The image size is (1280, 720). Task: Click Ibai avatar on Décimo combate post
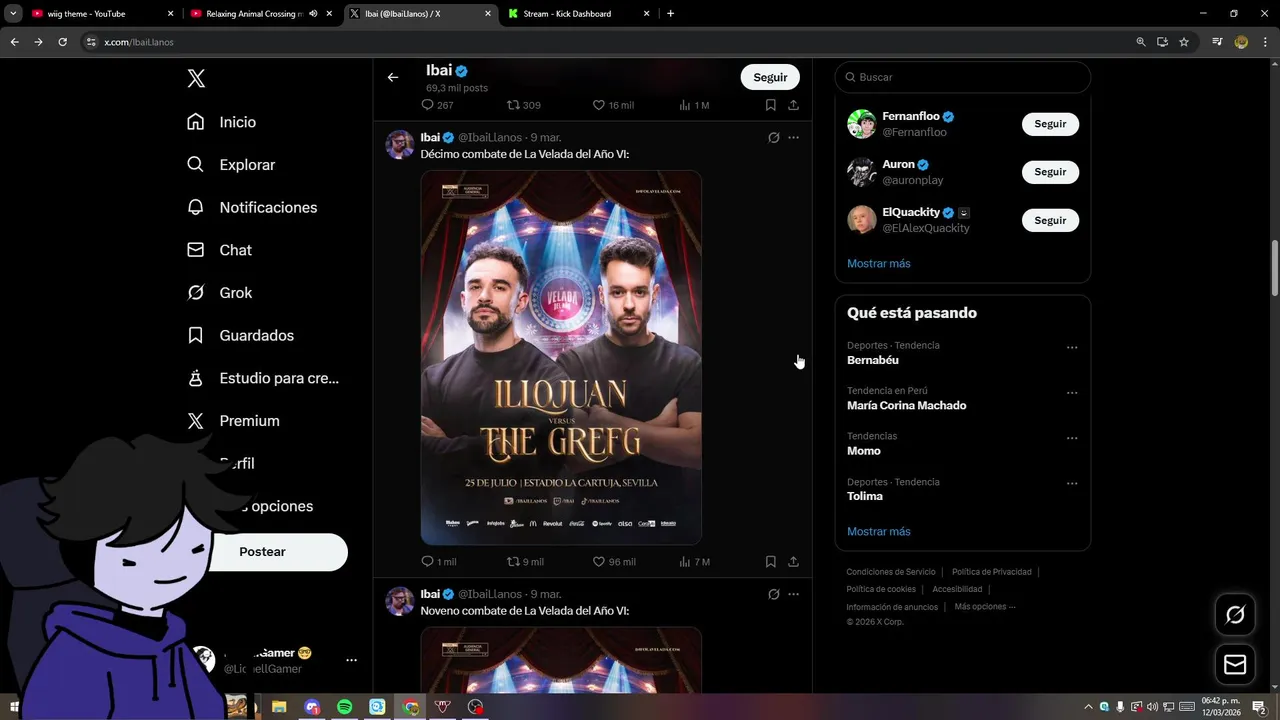click(400, 144)
